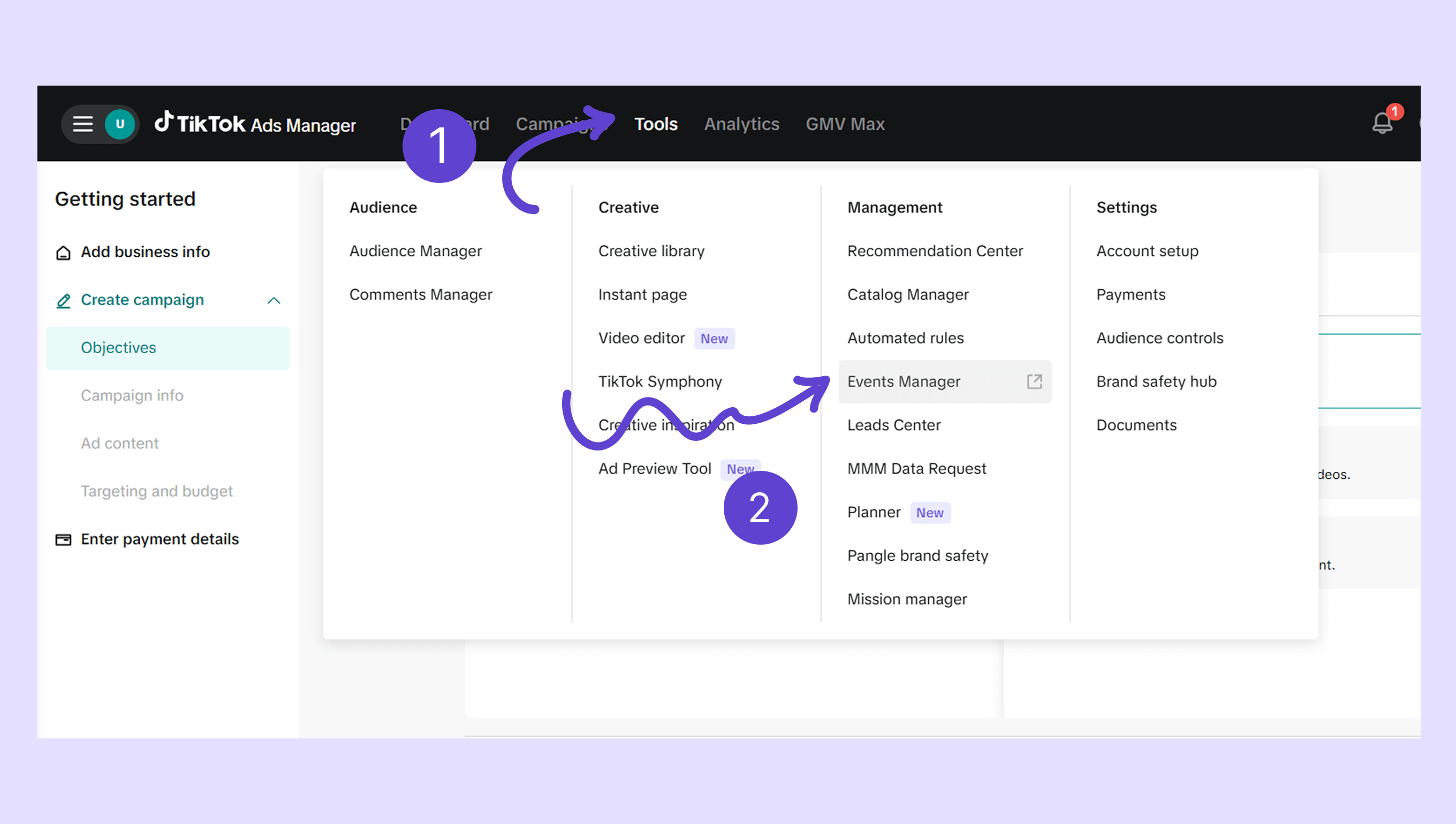The image size is (1456, 824).
Task: Click the pencil icon beside Create campaign
Action: pyautogui.click(x=63, y=301)
